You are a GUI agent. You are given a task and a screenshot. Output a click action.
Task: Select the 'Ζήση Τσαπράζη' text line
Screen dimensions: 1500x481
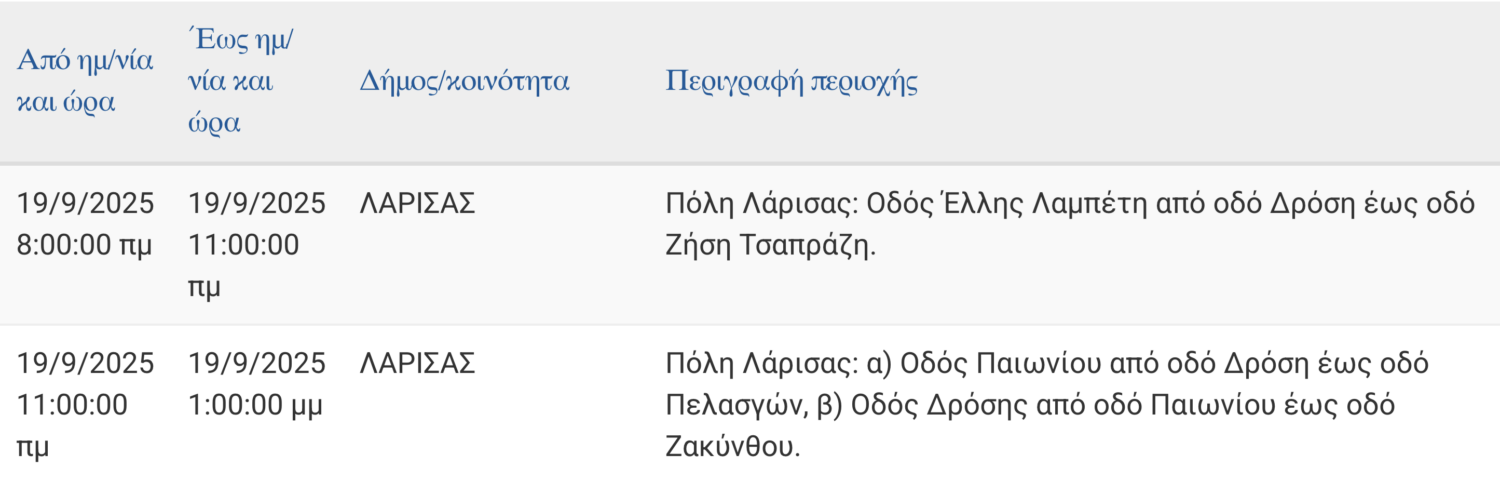(770, 246)
